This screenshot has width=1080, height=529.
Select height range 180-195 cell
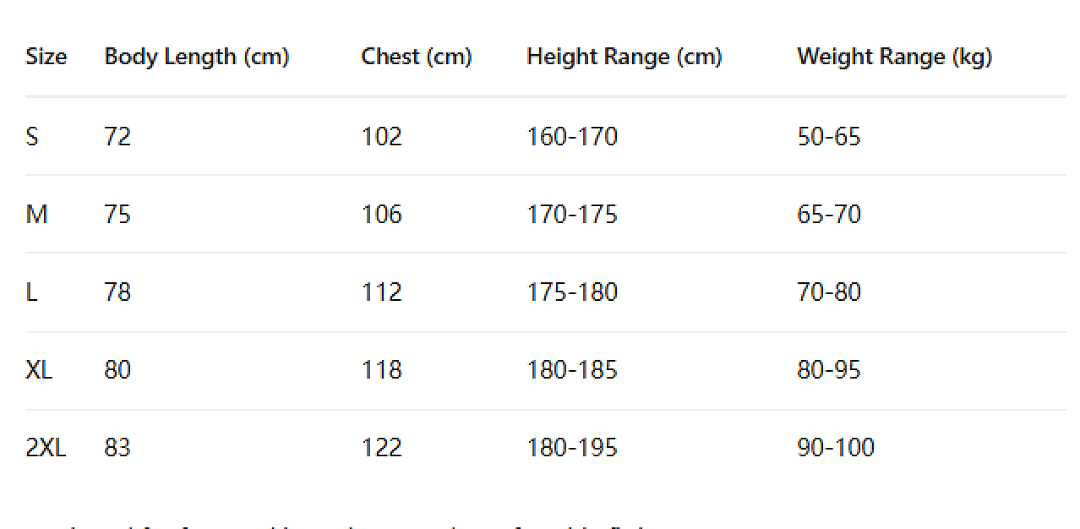click(572, 448)
